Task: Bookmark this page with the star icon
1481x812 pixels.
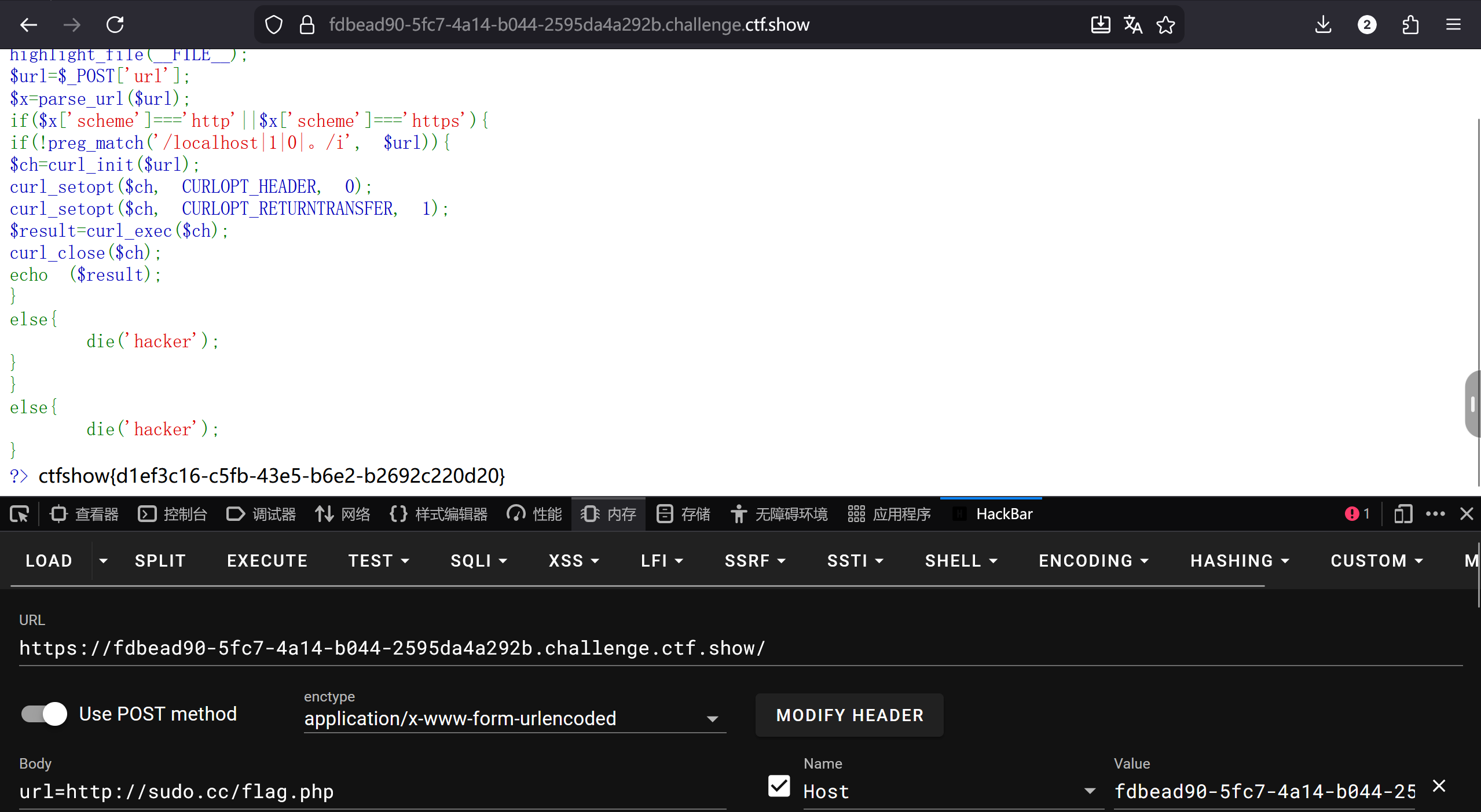Action: pos(1165,25)
